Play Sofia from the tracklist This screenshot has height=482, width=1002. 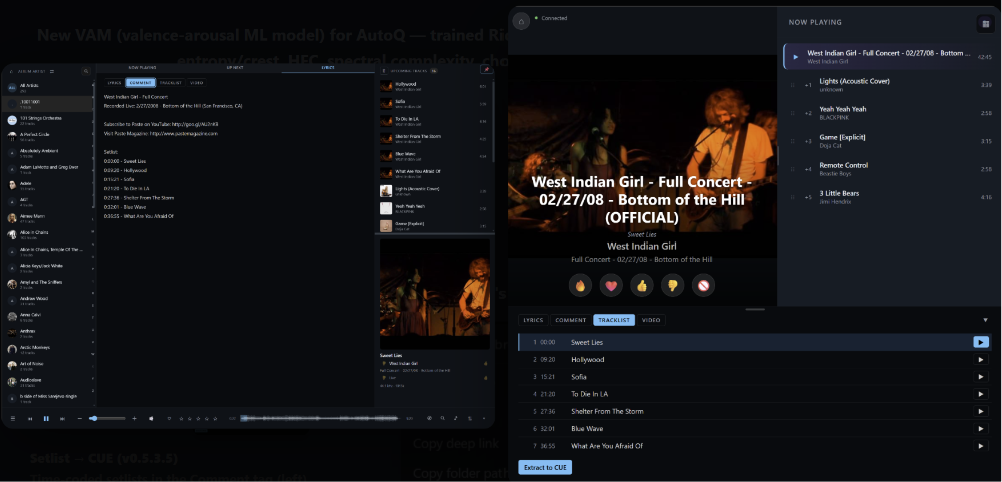[x=981, y=377]
